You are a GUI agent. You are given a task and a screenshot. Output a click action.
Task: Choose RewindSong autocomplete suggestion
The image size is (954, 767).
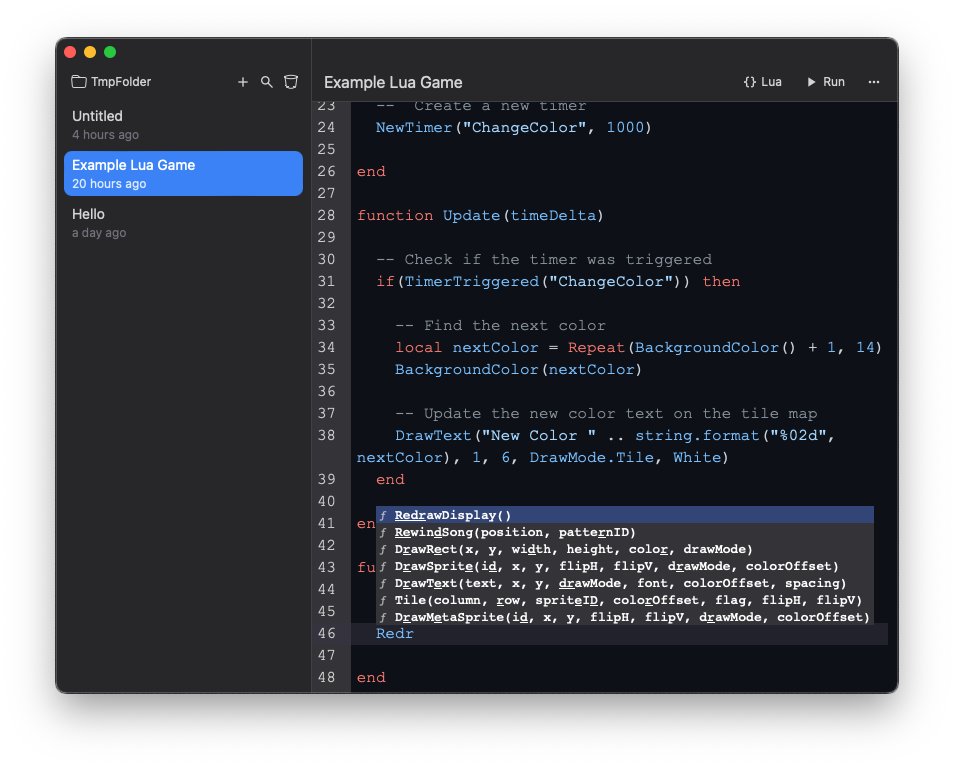pyautogui.click(x=624, y=532)
